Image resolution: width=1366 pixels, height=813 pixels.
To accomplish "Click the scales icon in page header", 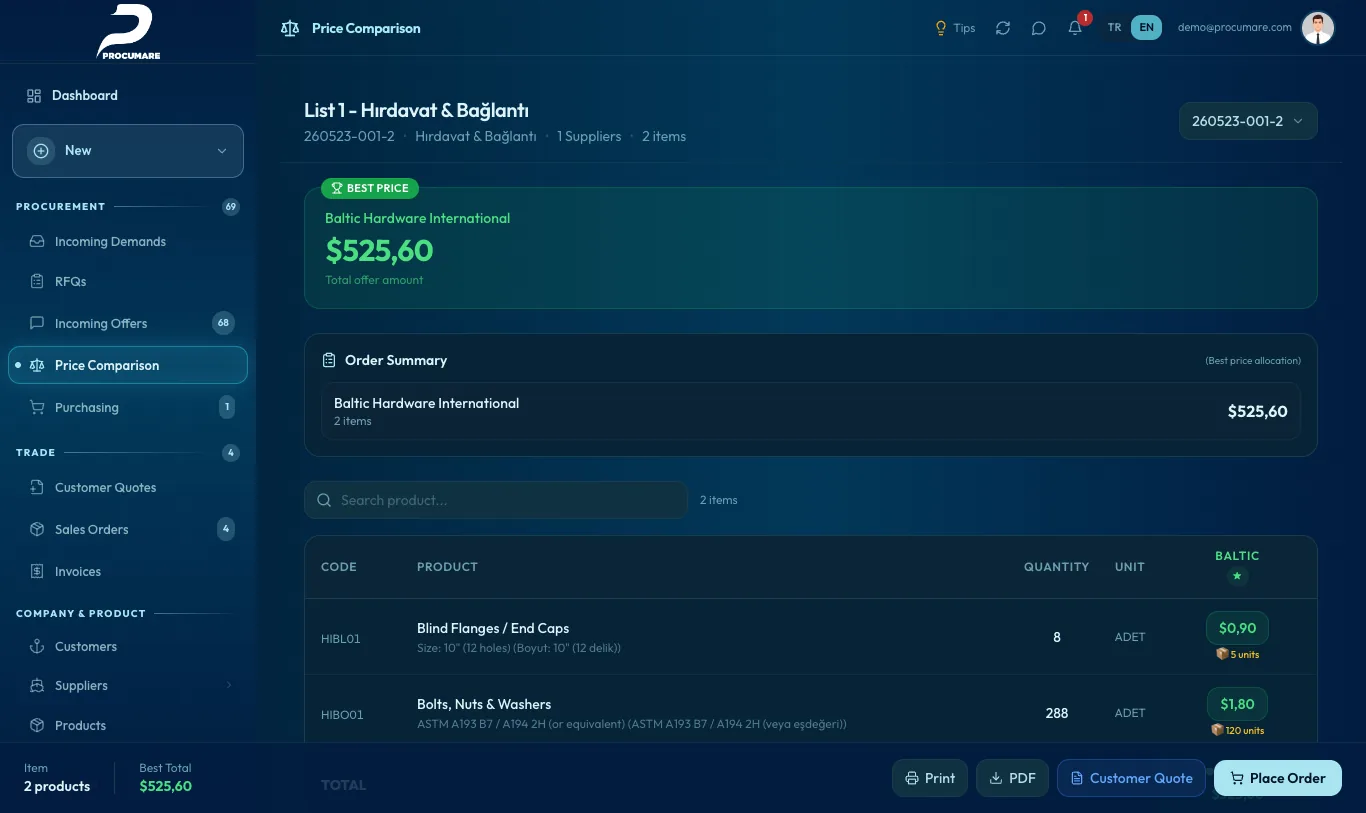I will pos(290,29).
